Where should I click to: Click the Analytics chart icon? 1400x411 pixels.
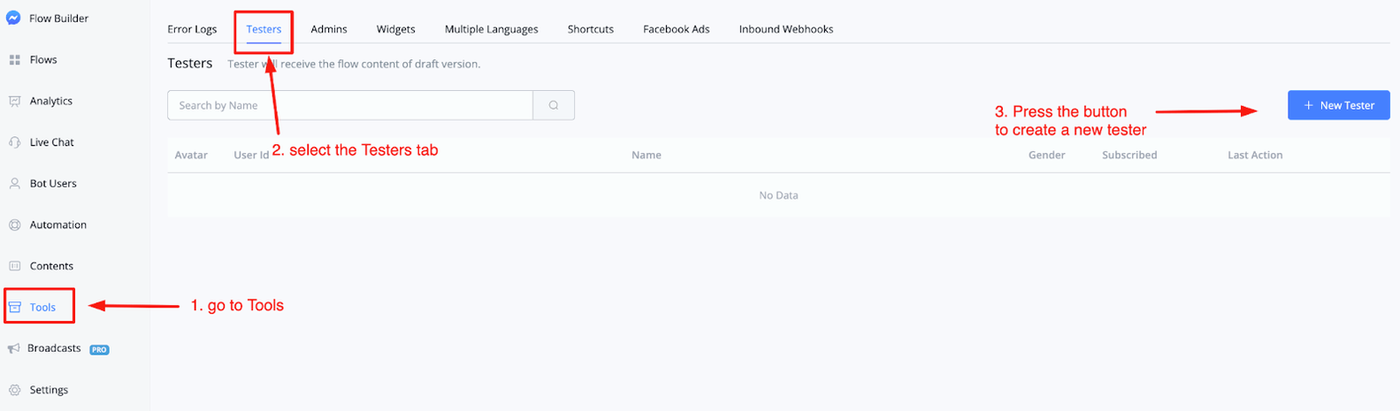coord(14,101)
